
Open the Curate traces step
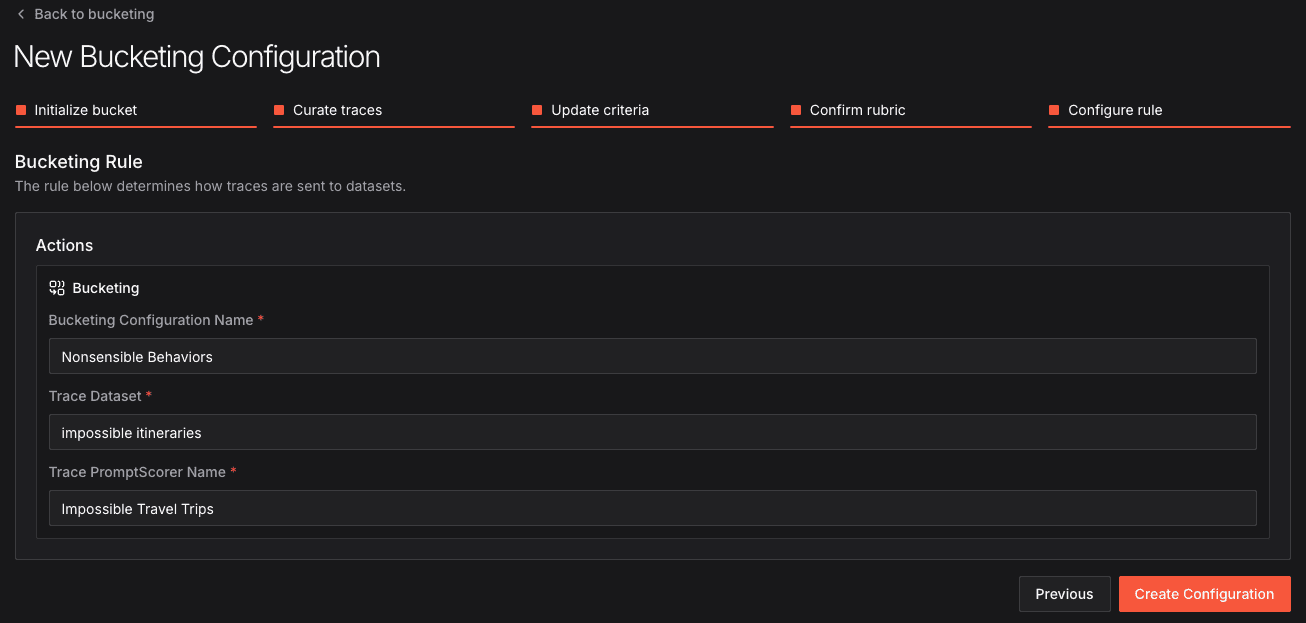click(x=337, y=110)
